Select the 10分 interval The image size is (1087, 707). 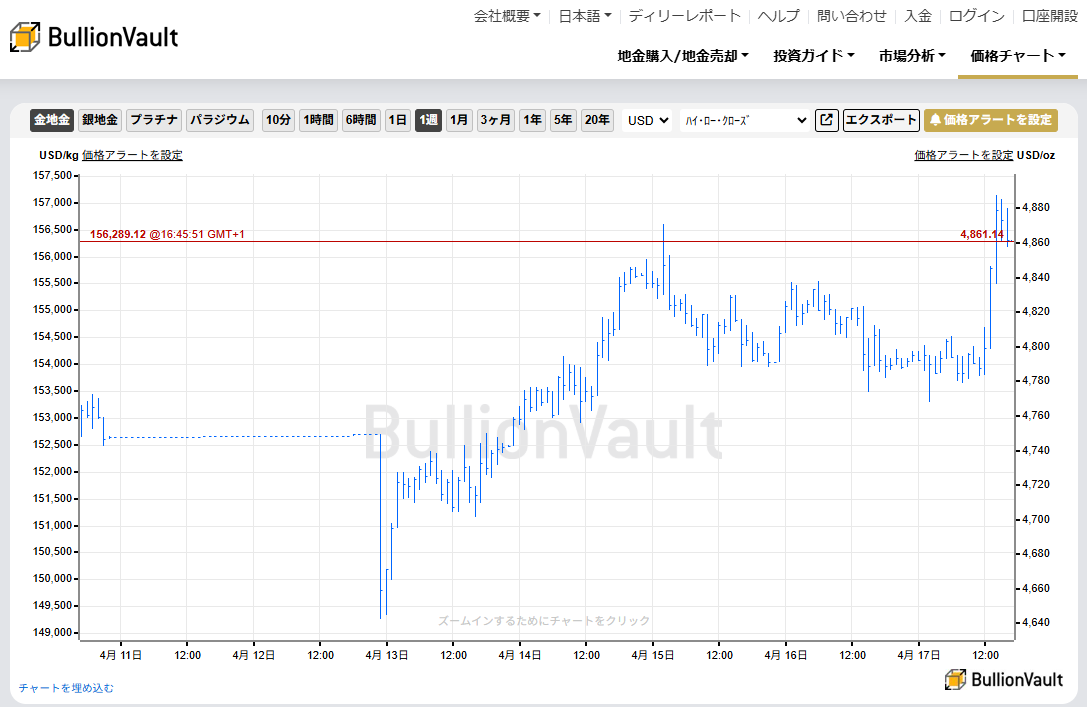(x=277, y=119)
